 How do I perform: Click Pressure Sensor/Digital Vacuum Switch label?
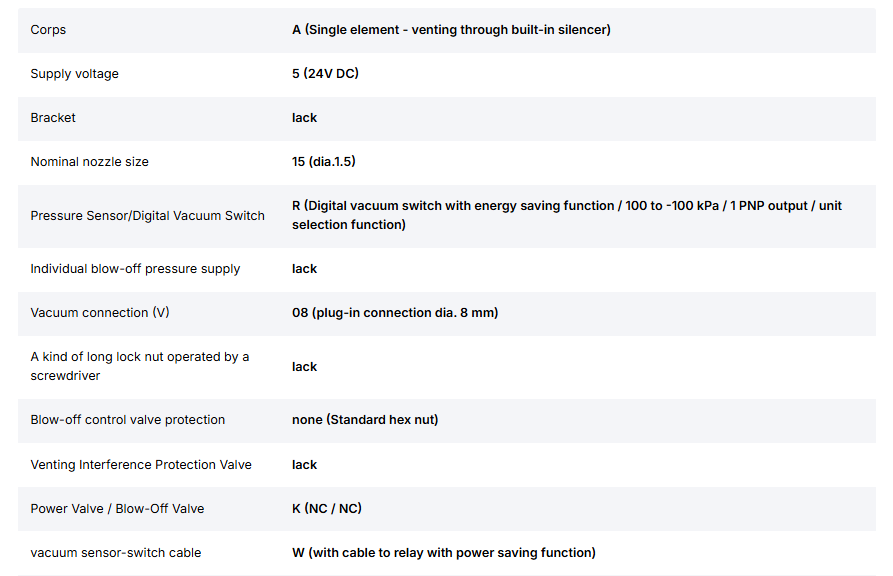pyautogui.click(x=148, y=216)
